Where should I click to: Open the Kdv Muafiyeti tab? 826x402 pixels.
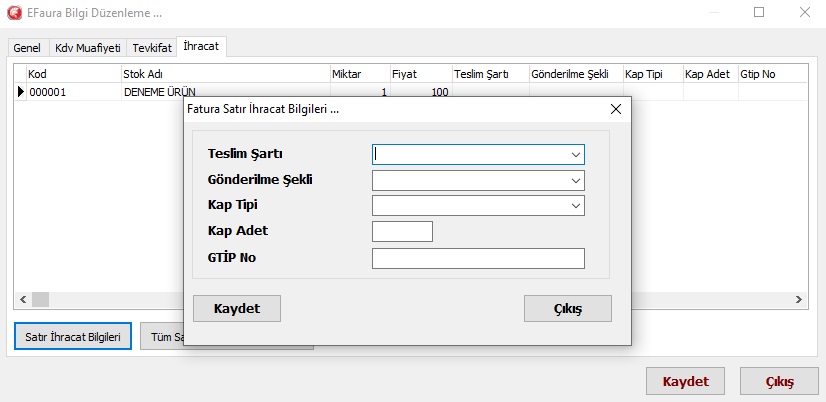click(x=86, y=48)
